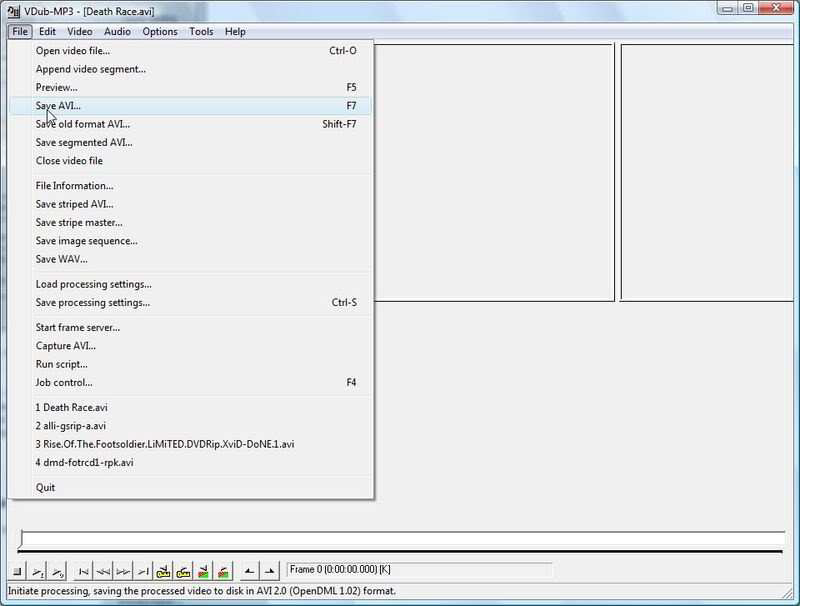Choose Quit from File menu
Image resolution: width=815 pixels, height=606 pixels.
pos(191,488)
